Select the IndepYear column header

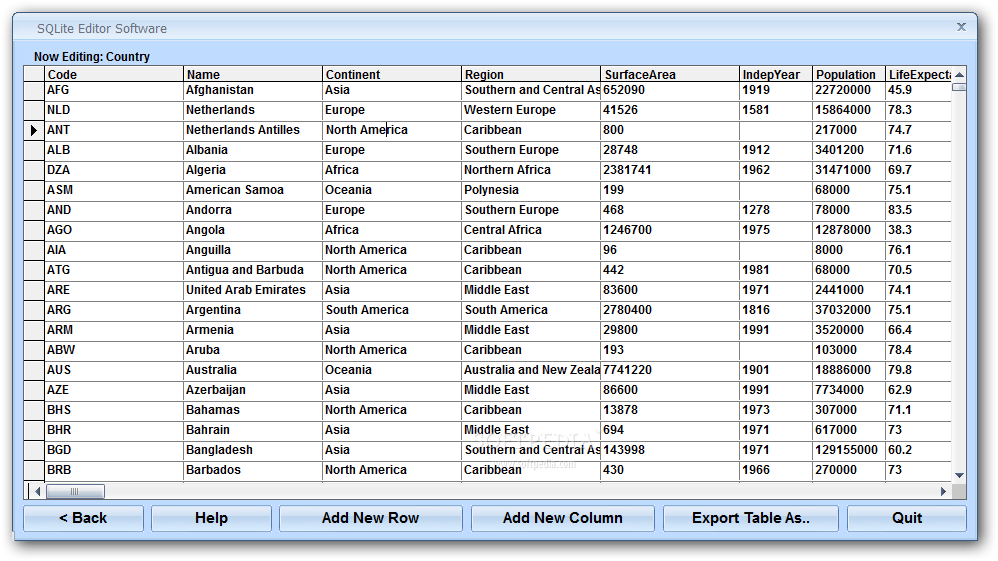pyautogui.click(x=775, y=74)
